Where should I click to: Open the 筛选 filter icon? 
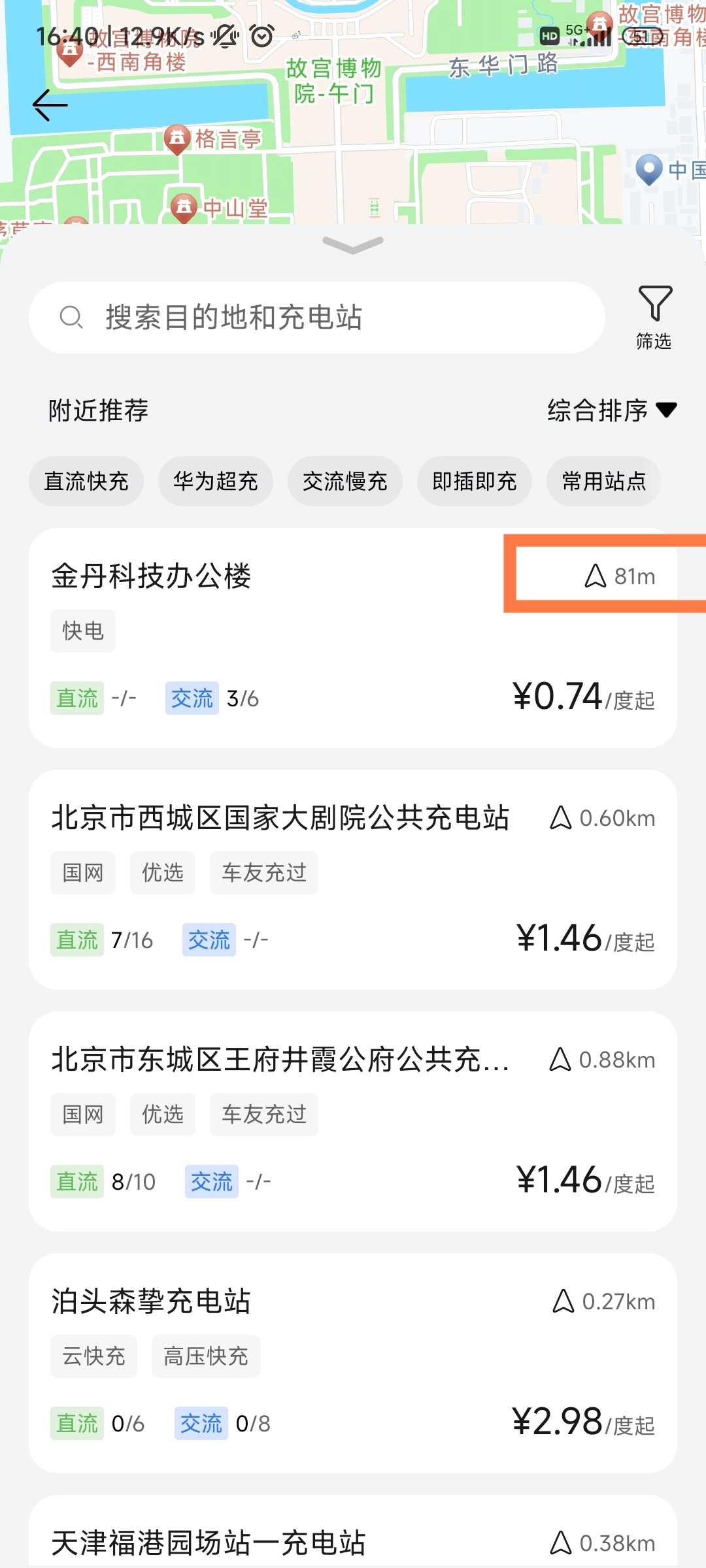[x=654, y=317]
